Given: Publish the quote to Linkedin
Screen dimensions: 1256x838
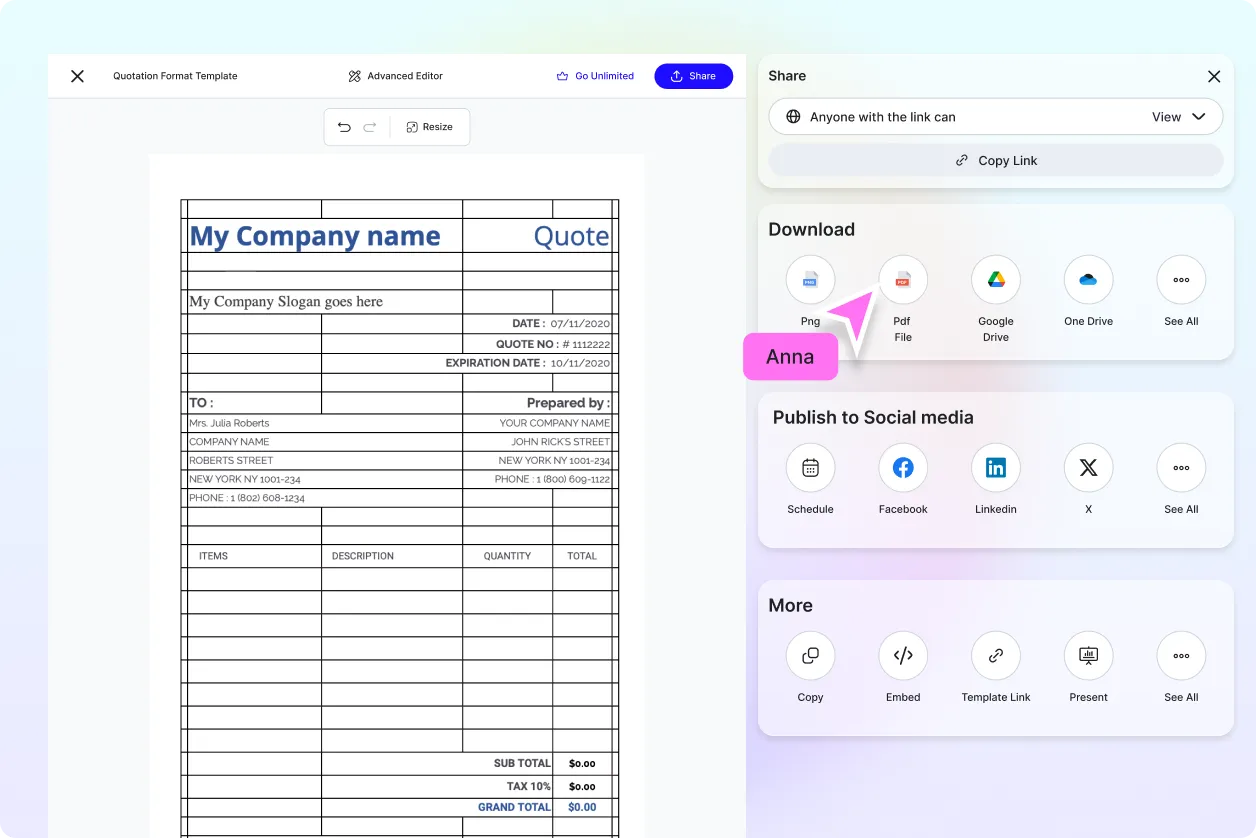Looking at the screenshot, I should [x=995, y=467].
